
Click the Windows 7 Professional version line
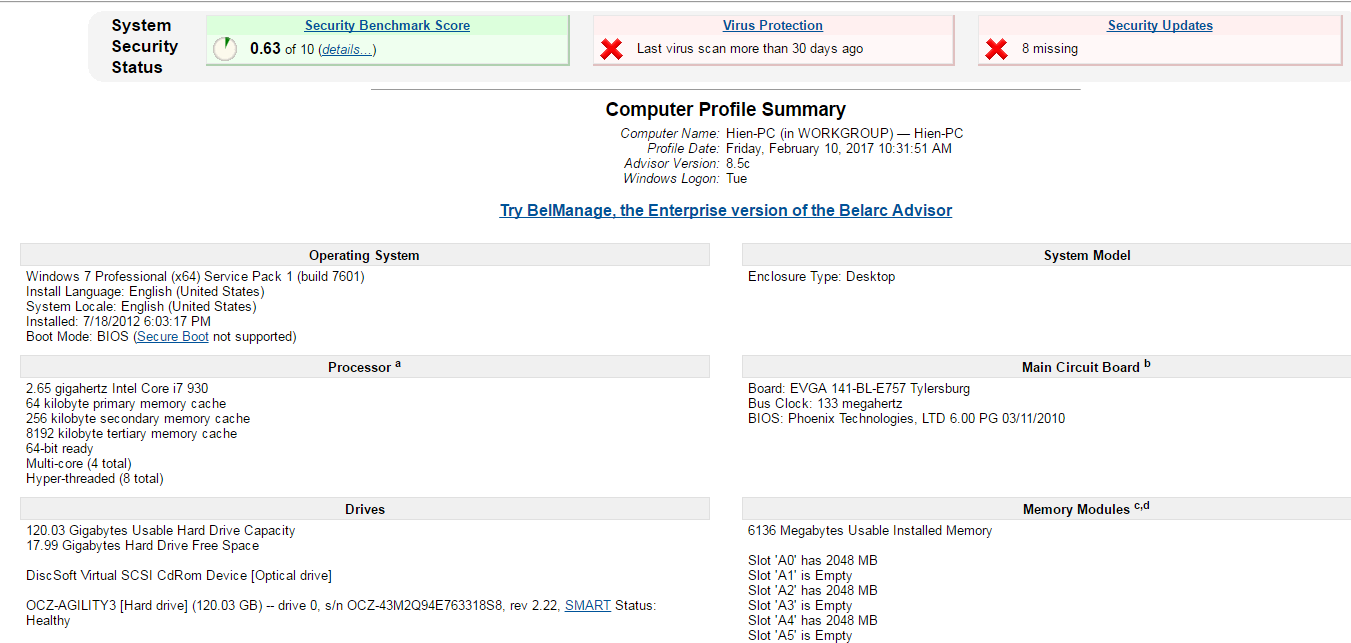point(195,277)
